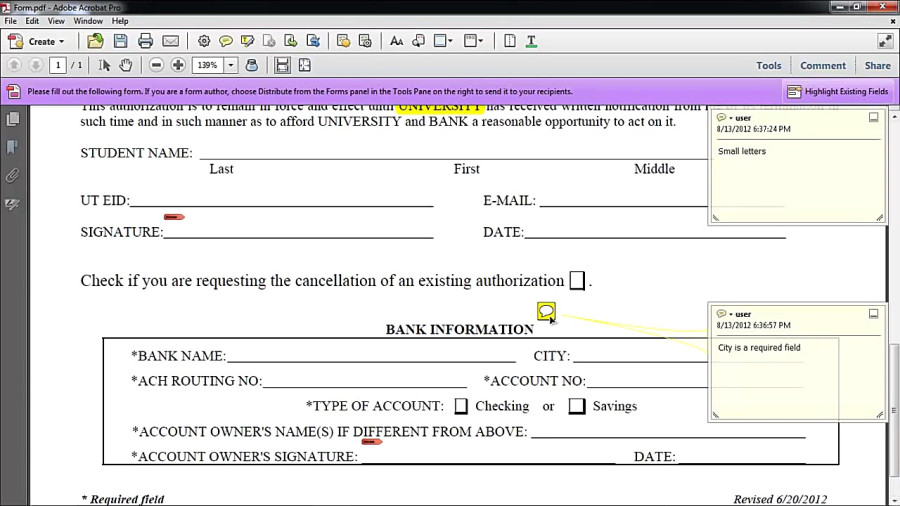This screenshot has height=506, width=900.
Task: Click the document close X below window controls
Action: 893,21
